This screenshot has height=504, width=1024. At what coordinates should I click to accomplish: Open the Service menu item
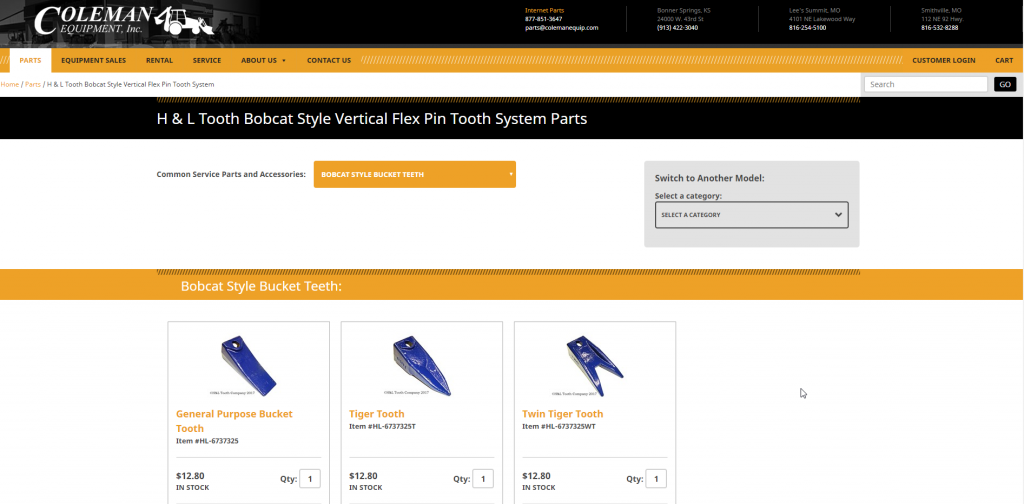(207, 60)
